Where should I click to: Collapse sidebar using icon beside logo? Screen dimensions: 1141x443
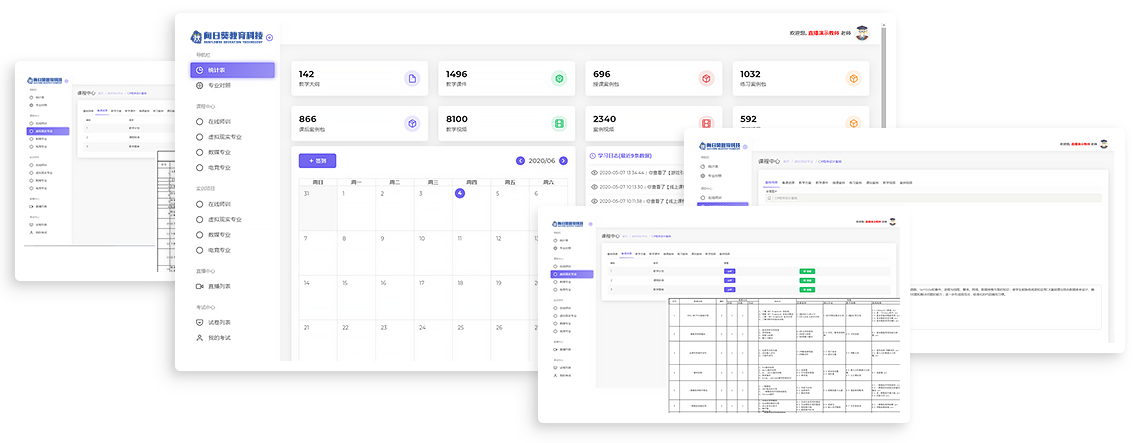[269, 38]
